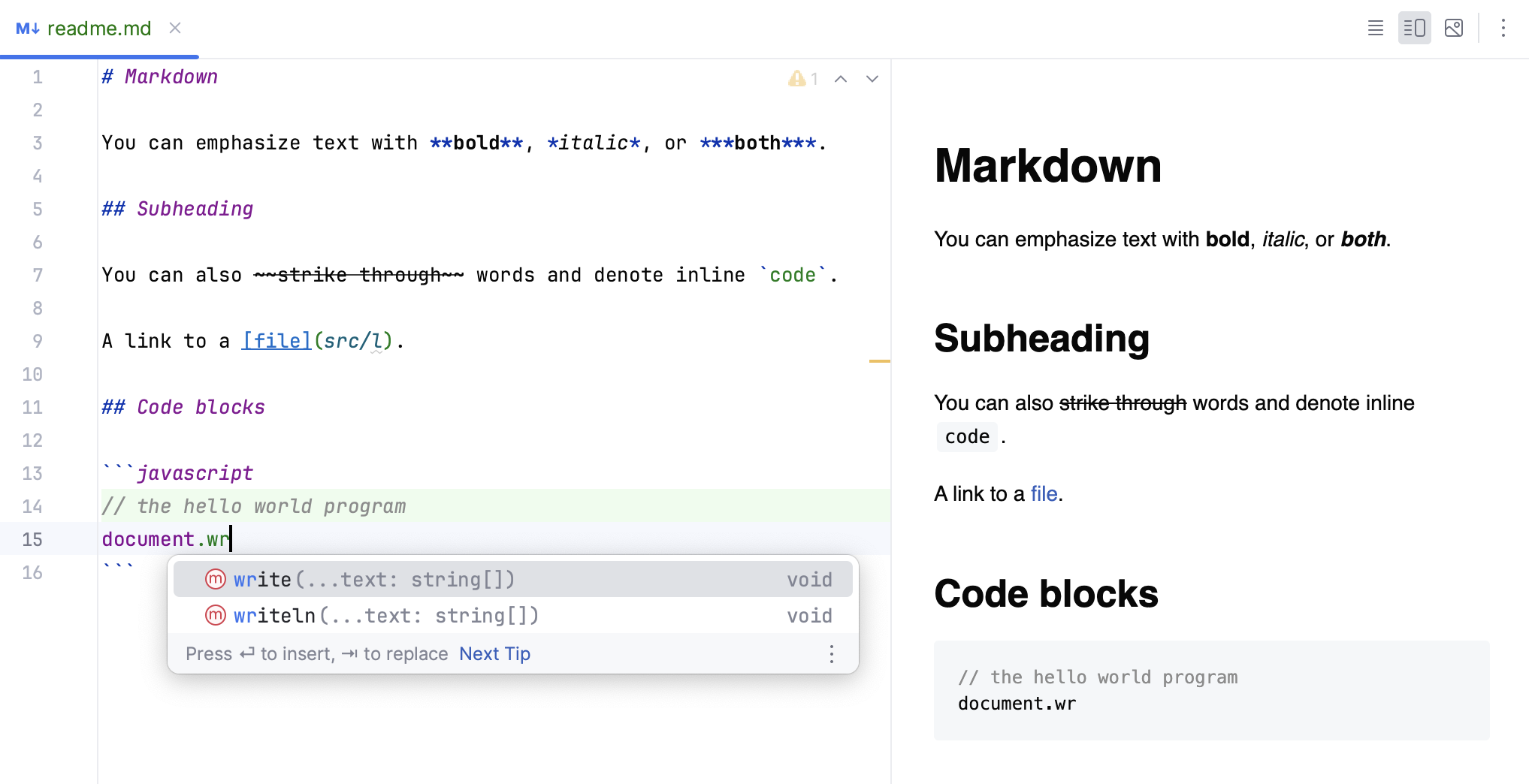Switch to the readme.md tab
The image size is (1529, 784).
pos(98,28)
